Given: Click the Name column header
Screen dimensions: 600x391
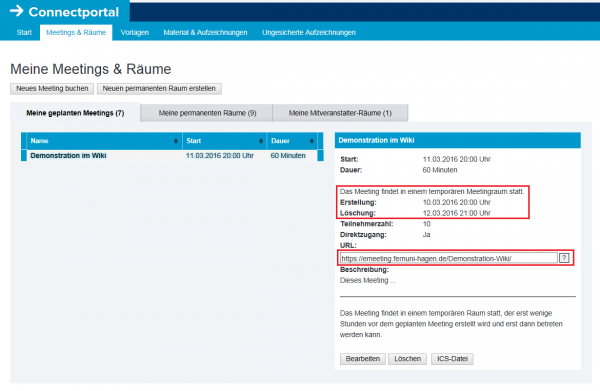Looking at the screenshot, I should pyautogui.click(x=104, y=141).
